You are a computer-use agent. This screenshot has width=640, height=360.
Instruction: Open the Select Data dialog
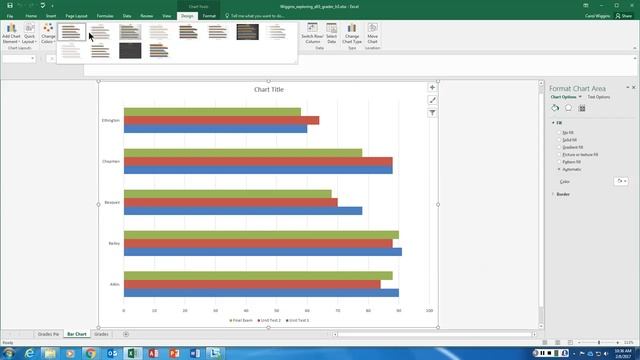[331, 33]
